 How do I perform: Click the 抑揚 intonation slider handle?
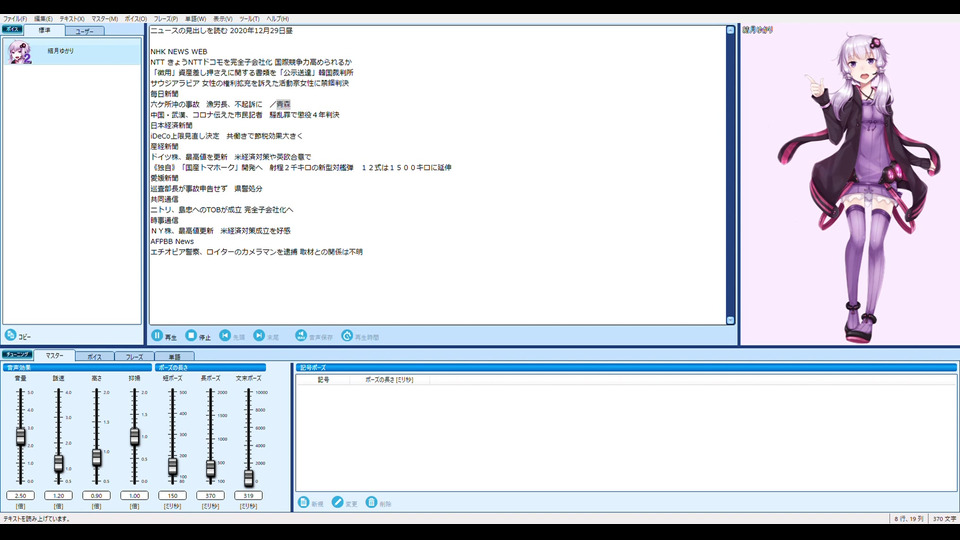click(x=135, y=436)
